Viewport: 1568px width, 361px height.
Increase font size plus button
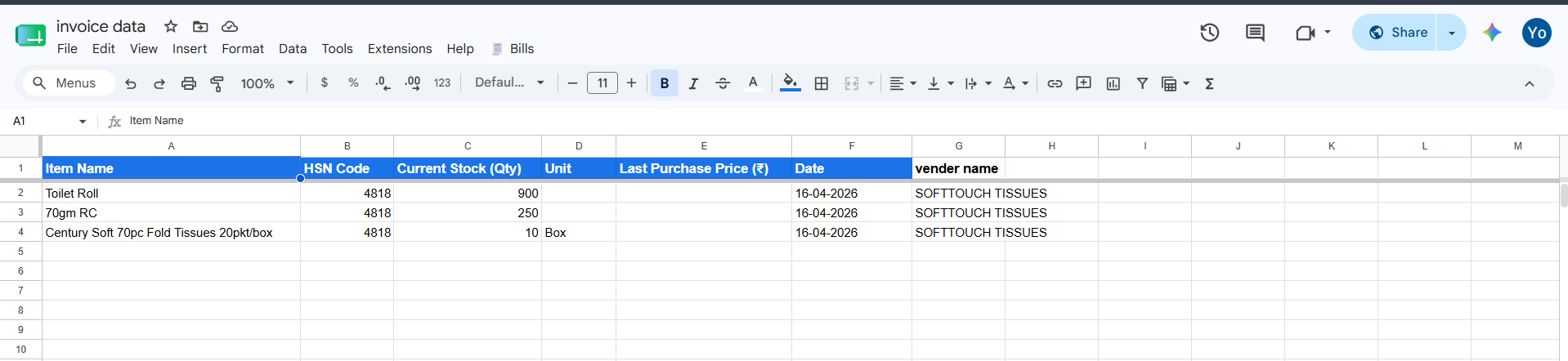click(631, 83)
